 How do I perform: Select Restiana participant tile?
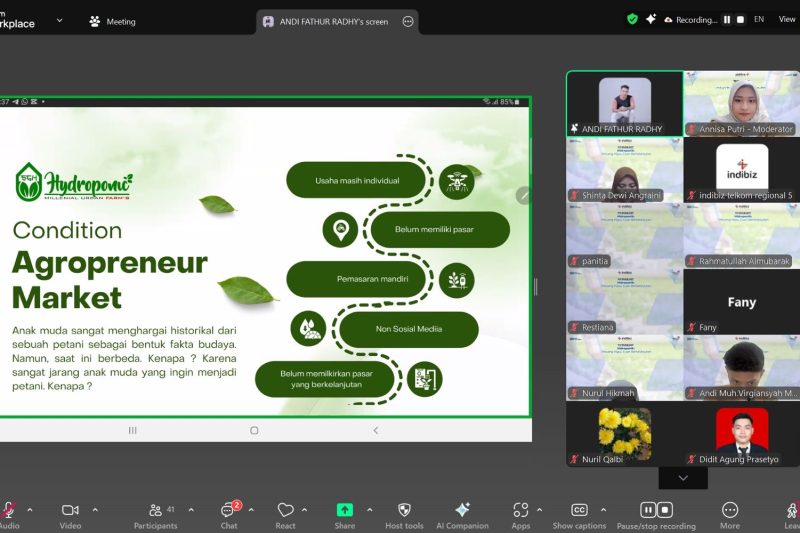coord(624,302)
